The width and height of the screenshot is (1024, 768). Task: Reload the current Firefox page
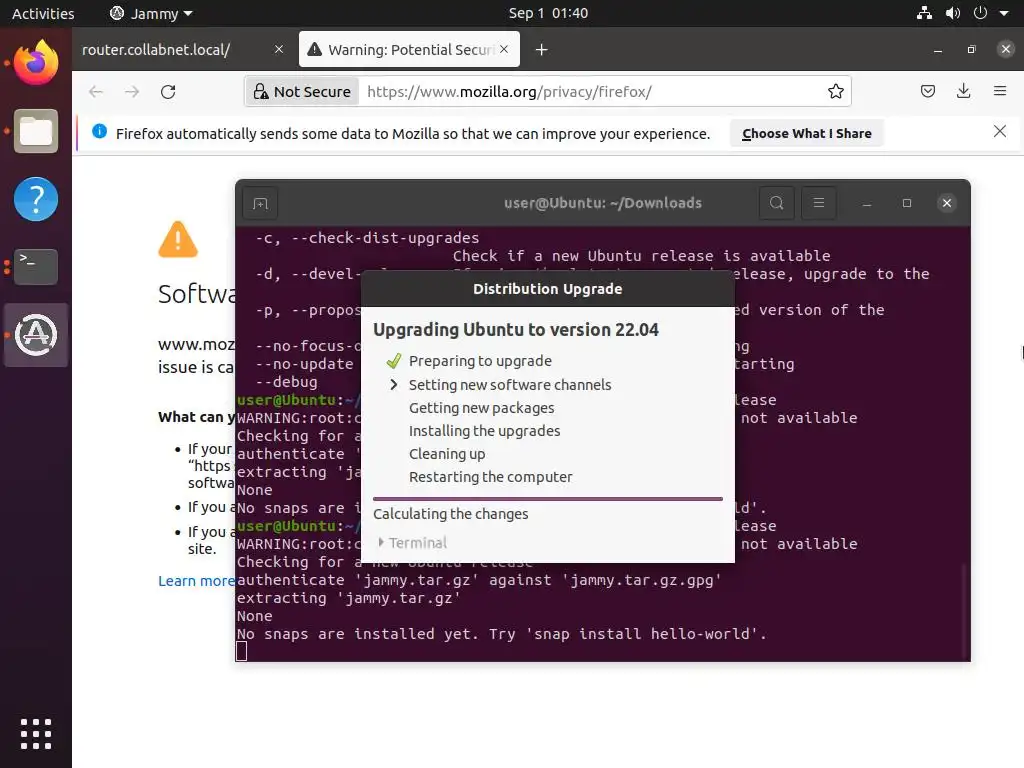click(x=168, y=91)
